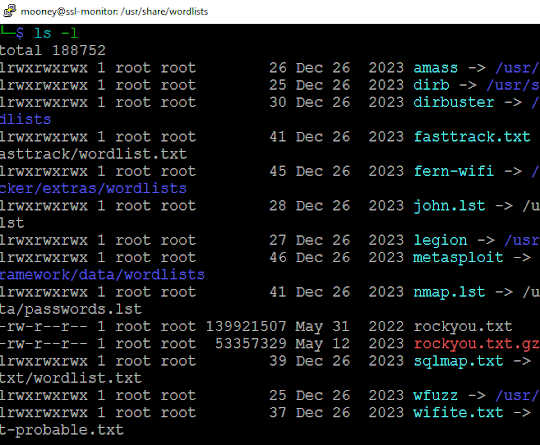Click the 't-probable.txt' wrapped line
The image size is (540, 445).
(x=62, y=430)
